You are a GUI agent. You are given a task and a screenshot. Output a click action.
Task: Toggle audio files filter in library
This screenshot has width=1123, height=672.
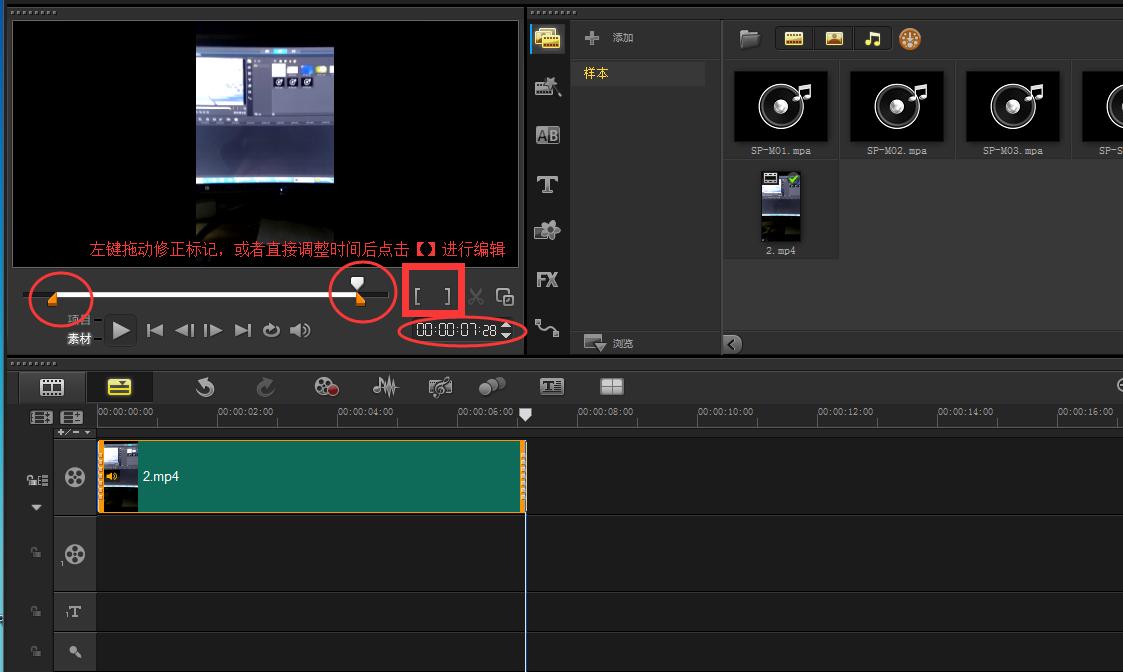tap(873, 39)
